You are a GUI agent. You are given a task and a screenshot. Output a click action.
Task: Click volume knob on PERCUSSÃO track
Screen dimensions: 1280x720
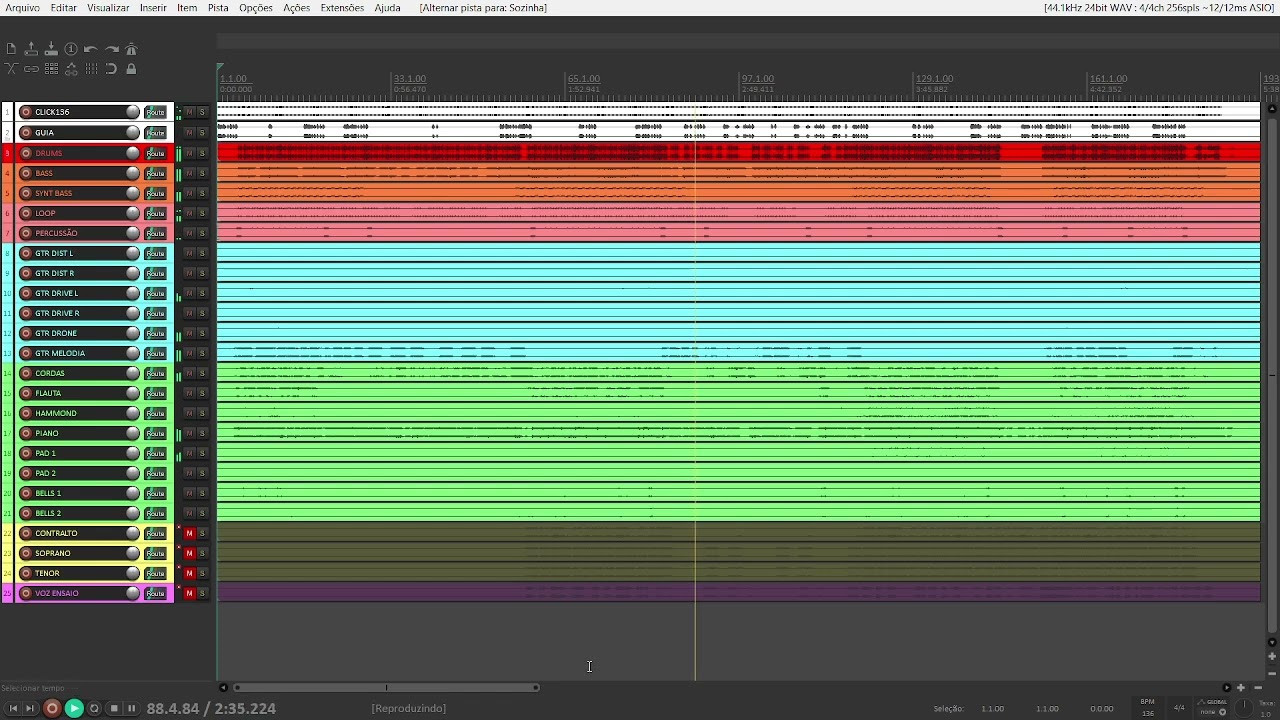132,233
